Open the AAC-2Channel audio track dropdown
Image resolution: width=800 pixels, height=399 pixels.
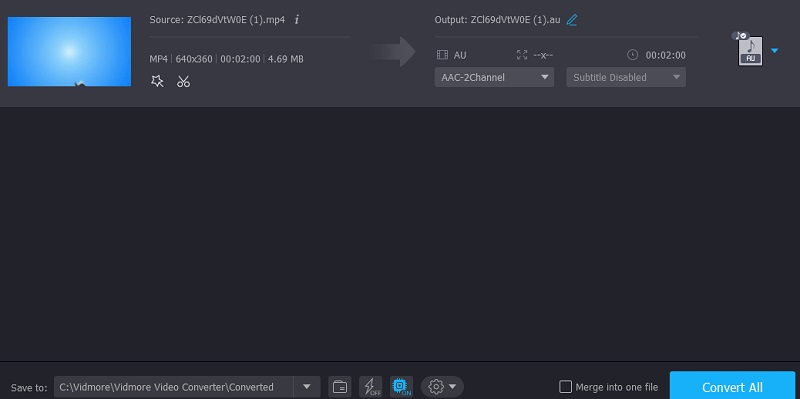[x=494, y=77]
